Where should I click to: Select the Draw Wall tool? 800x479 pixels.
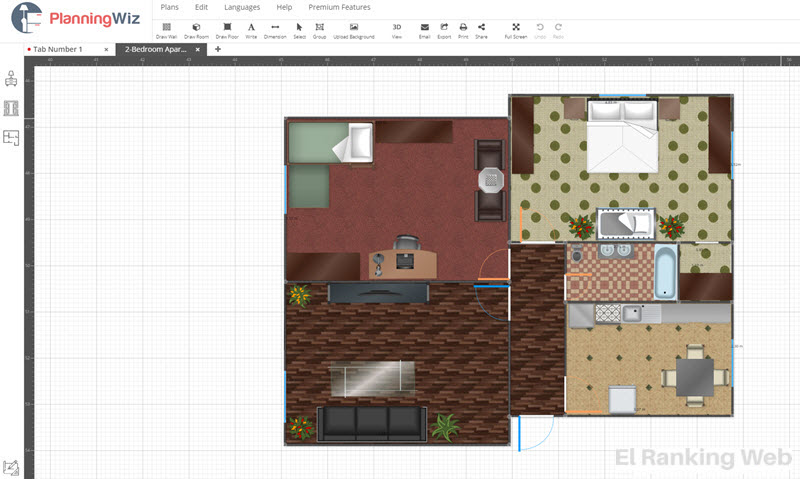click(166, 29)
